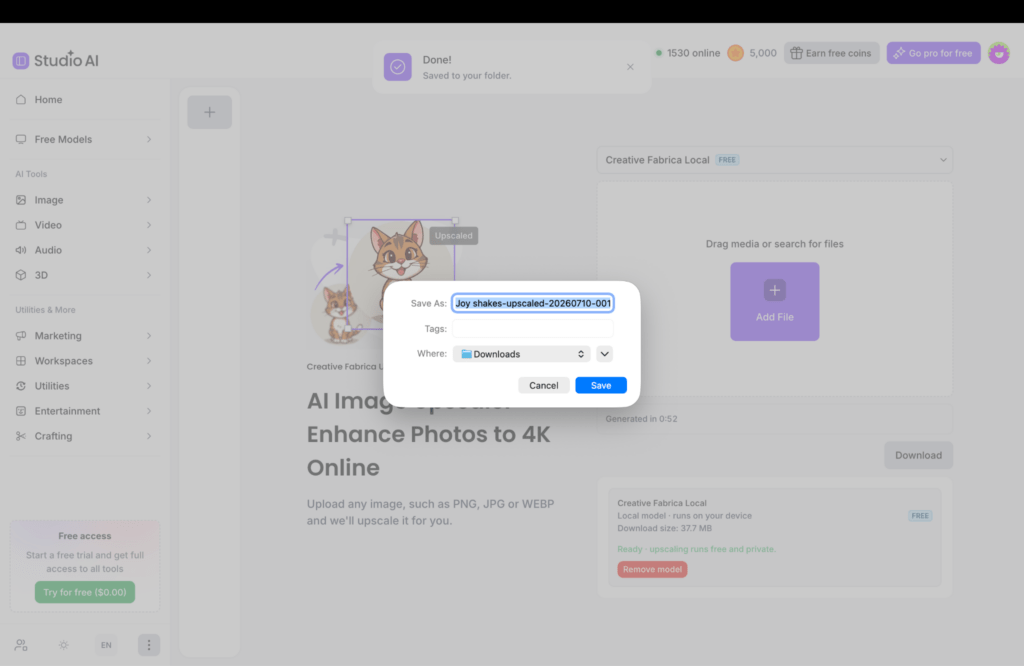Click the Upscaled label badge
This screenshot has height=666, width=1024.
[453, 236]
